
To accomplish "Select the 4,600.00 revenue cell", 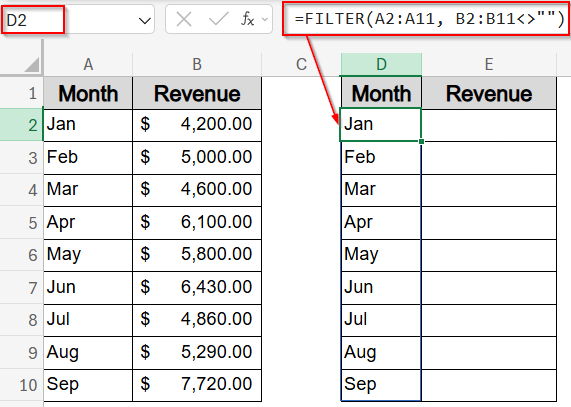I will click(197, 190).
